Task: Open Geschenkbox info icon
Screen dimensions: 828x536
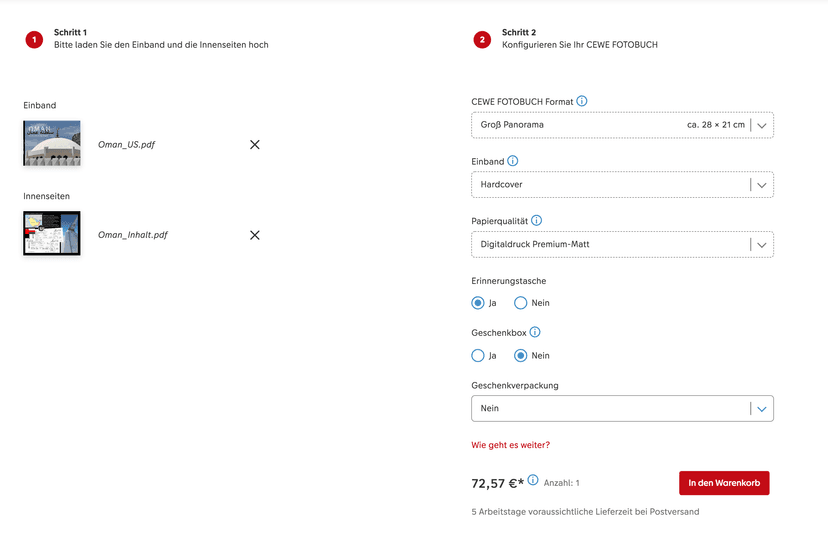Action: 535,332
